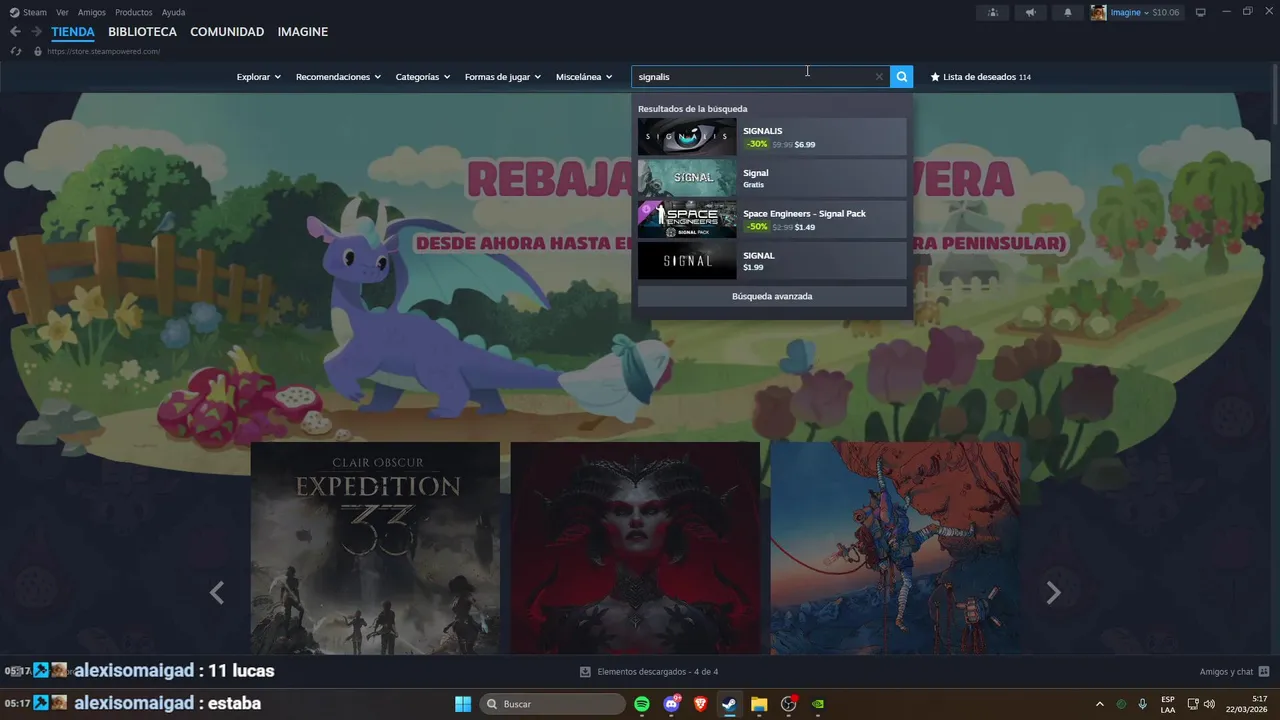Open the announcements megaphone icon
Screen dimensions: 1280x720
[1030, 12]
